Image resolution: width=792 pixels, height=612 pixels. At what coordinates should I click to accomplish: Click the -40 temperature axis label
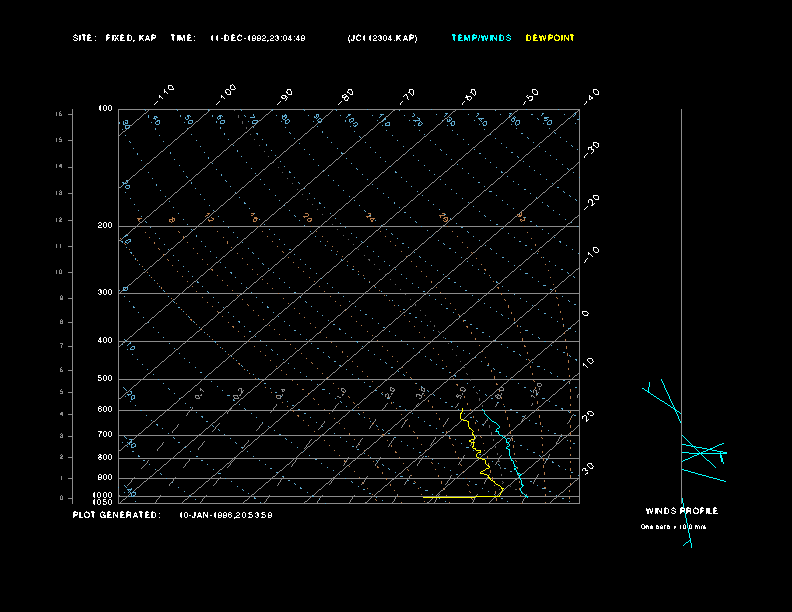coord(591,96)
